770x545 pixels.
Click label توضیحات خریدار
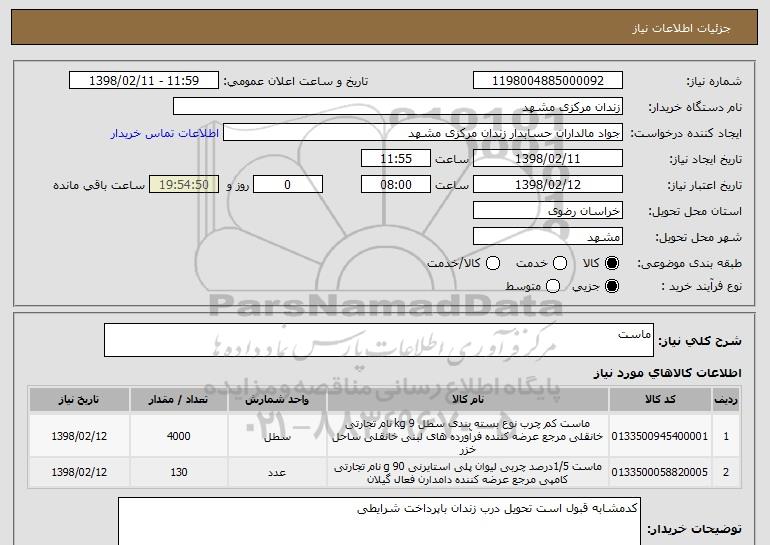(x=694, y=529)
